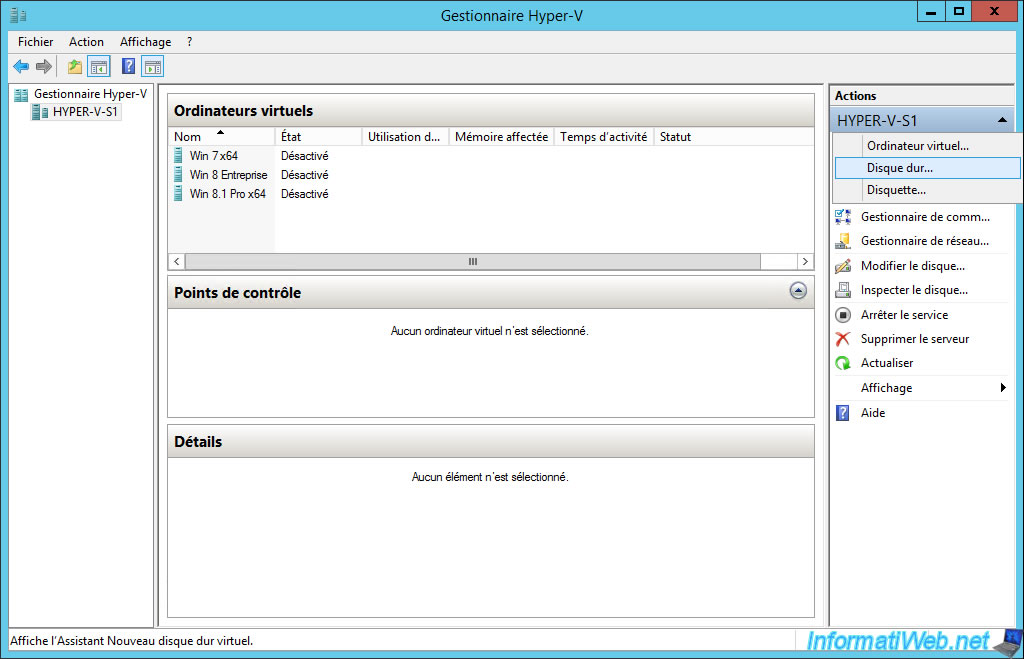Sort by the Nom column header

click(x=221, y=137)
